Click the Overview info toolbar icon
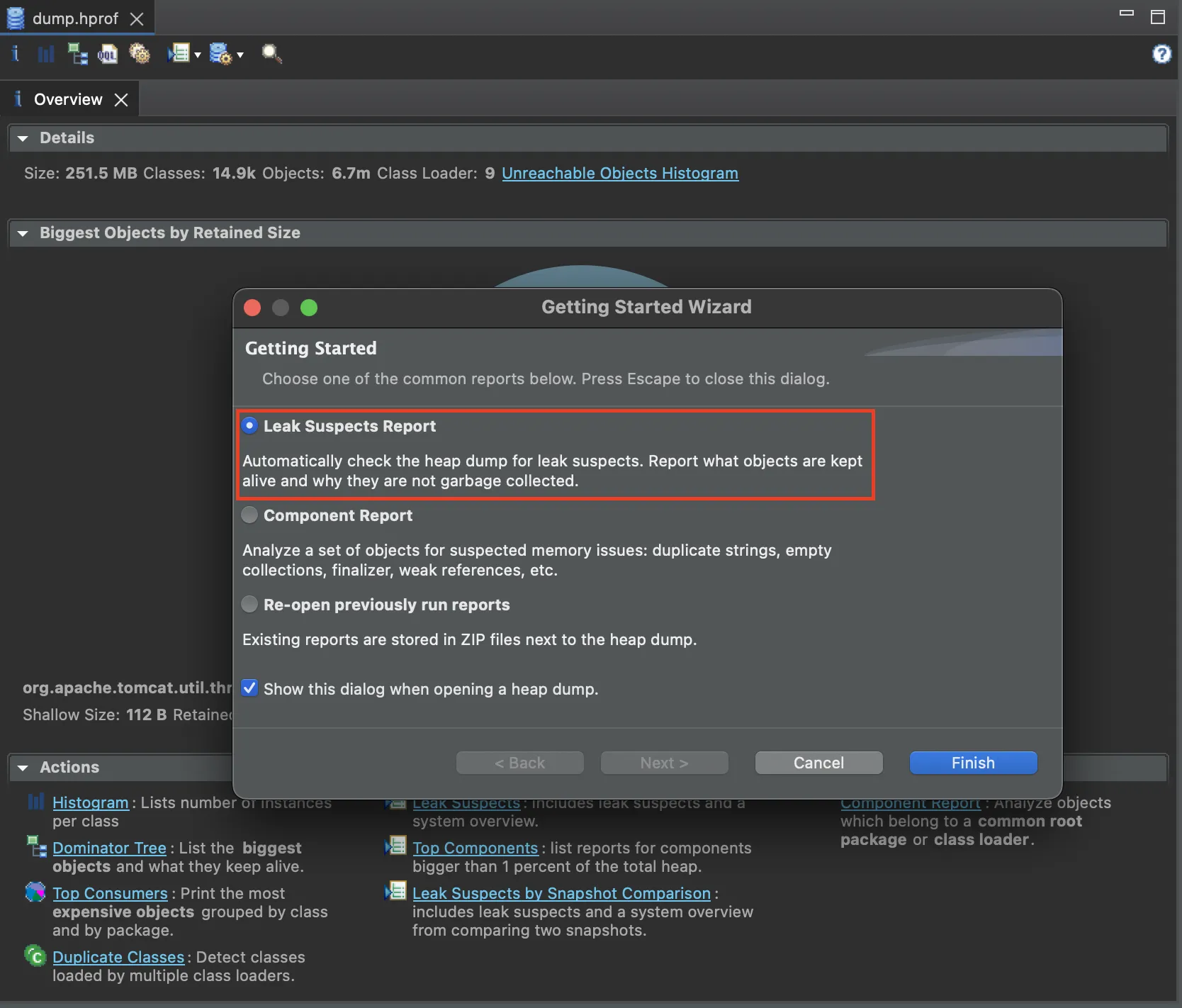The image size is (1182, 1008). 16,55
